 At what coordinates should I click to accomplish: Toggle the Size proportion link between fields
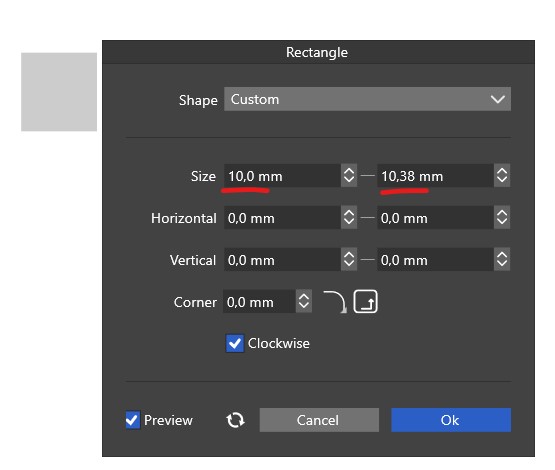(x=367, y=176)
